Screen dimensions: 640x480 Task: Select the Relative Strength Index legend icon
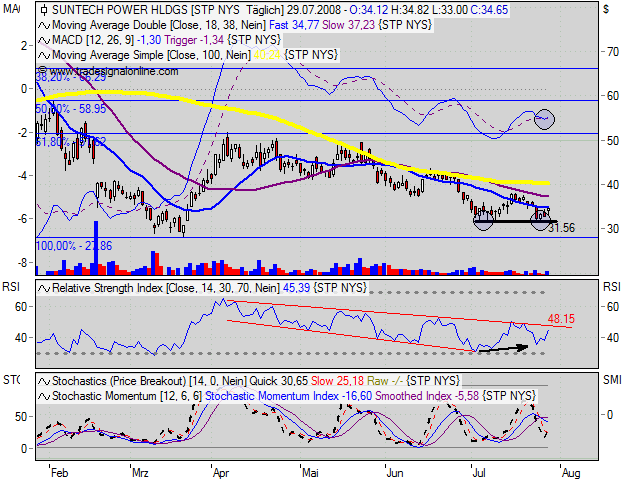(43, 287)
